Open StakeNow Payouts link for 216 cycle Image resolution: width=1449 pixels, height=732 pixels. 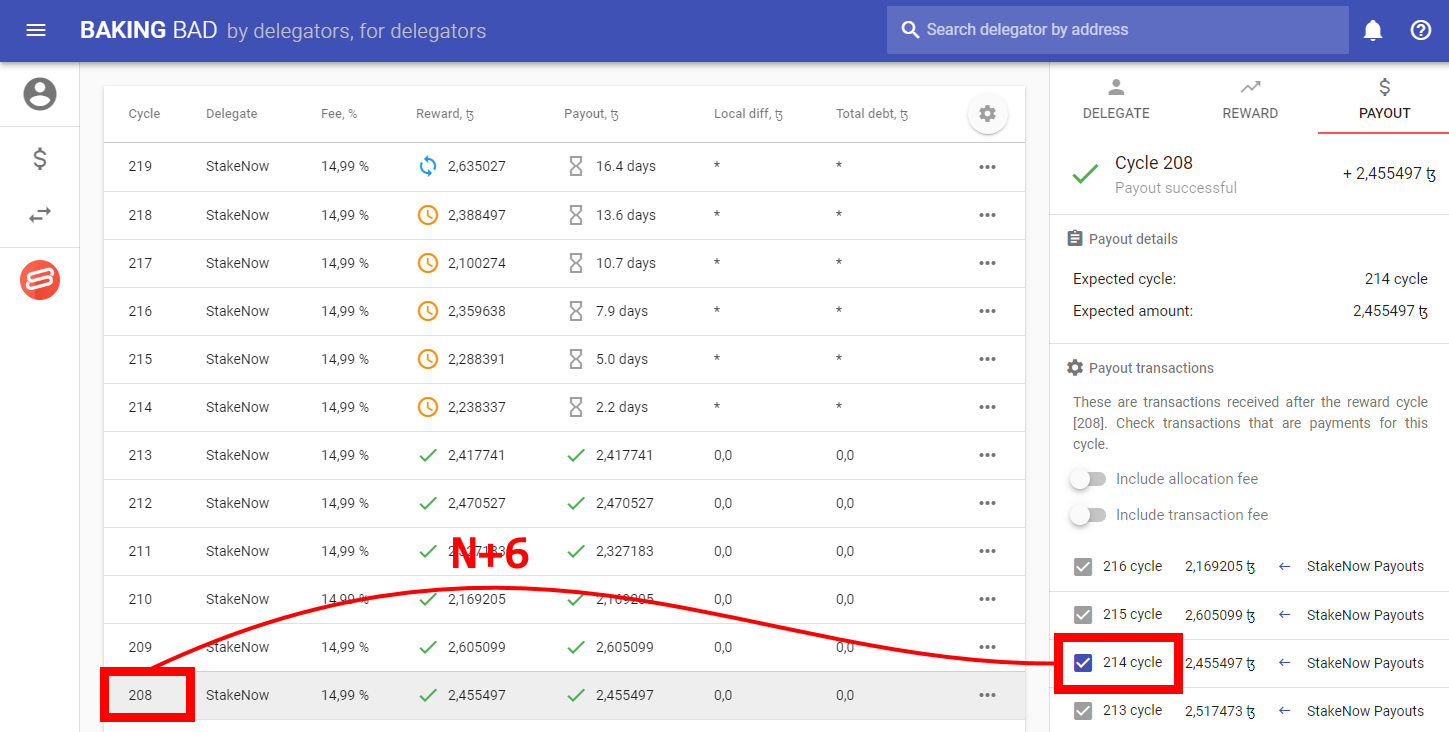click(x=1365, y=566)
